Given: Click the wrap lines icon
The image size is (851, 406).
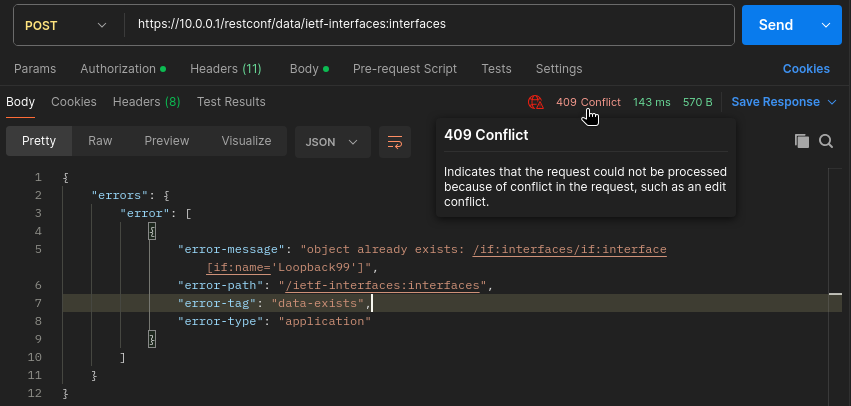Looking at the screenshot, I should coord(395,142).
